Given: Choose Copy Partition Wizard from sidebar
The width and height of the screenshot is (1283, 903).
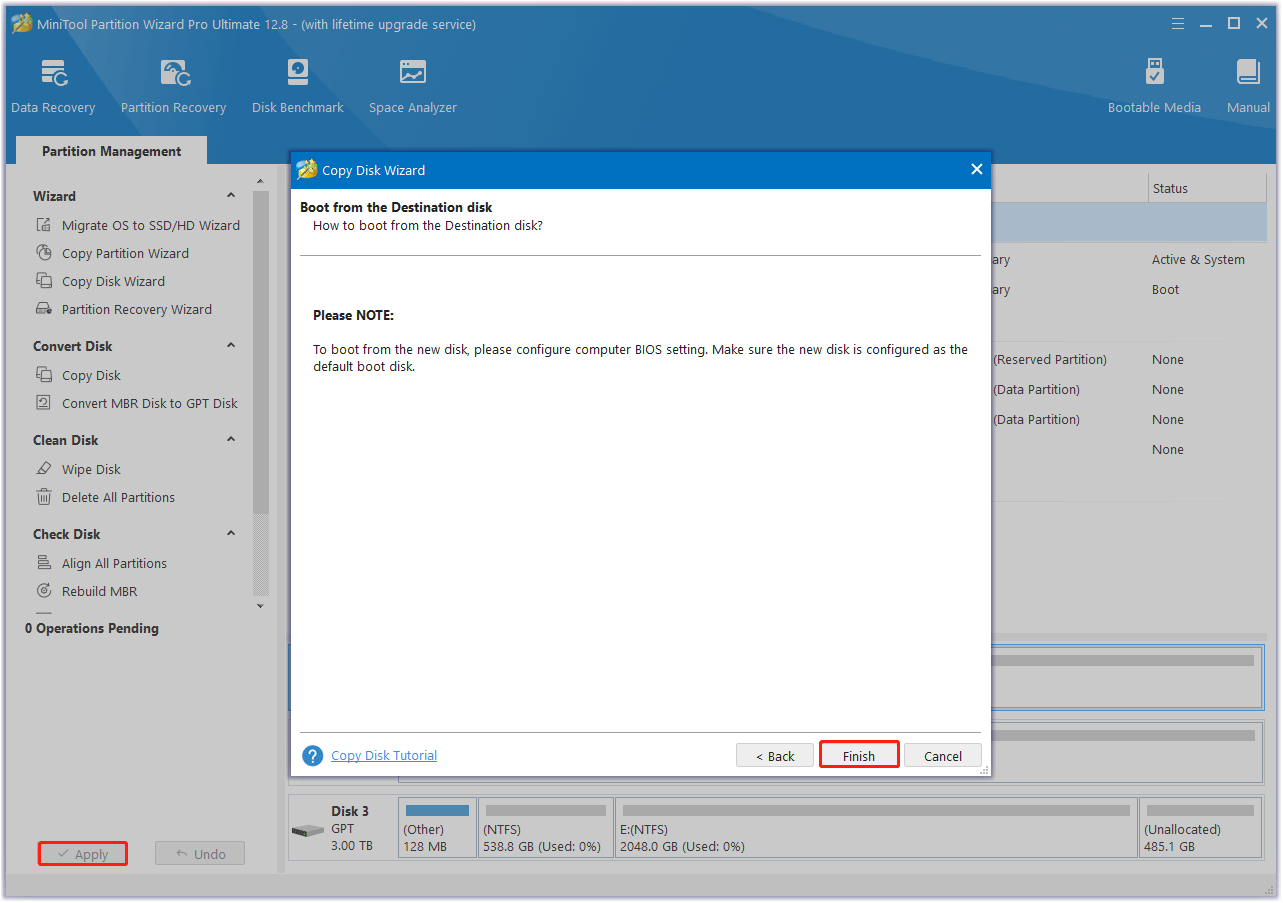Looking at the screenshot, I should tap(125, 253).
